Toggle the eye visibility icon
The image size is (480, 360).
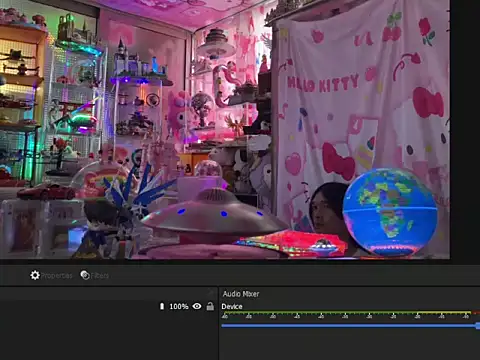197,306
